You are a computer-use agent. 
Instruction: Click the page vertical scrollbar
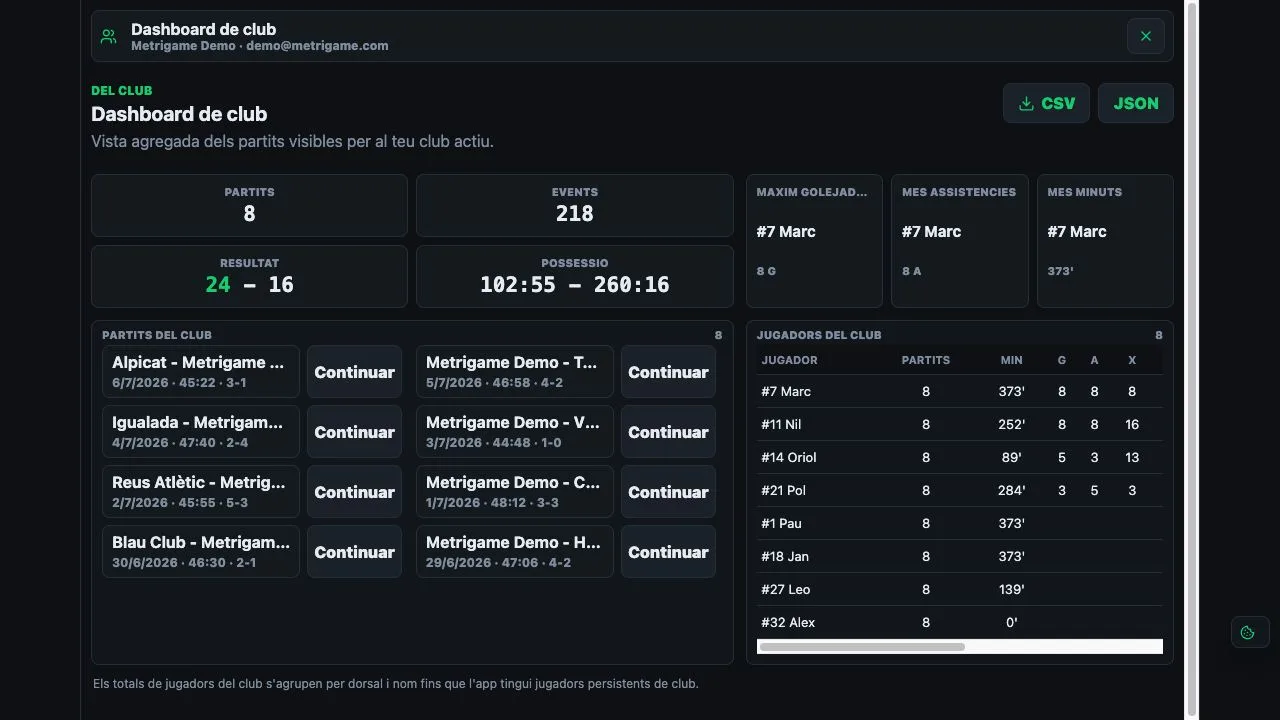(x=1191, y=360)
